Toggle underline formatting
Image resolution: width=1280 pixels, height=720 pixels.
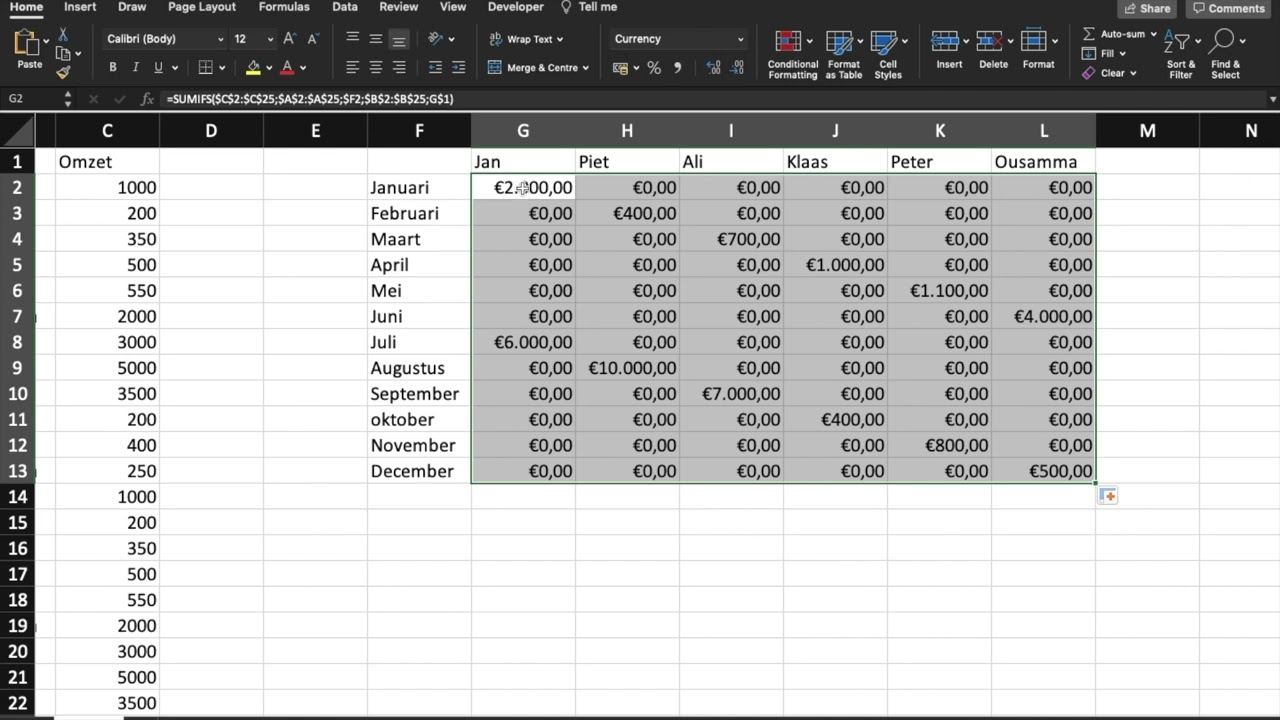point(158,68)
